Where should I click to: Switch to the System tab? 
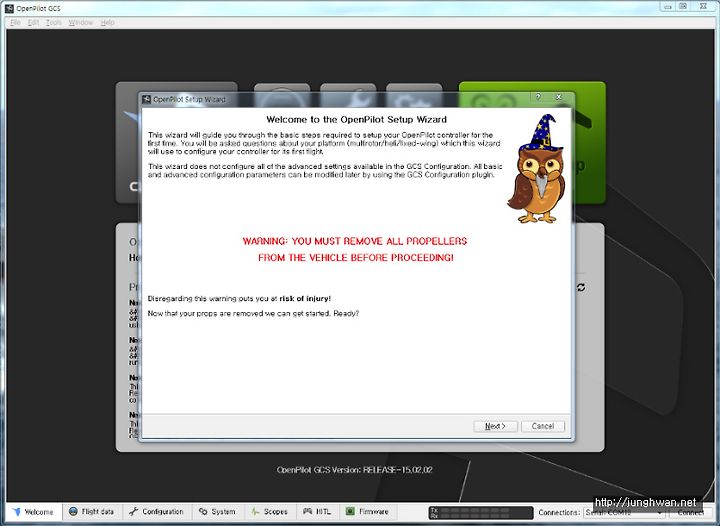(x=218, y=512)
